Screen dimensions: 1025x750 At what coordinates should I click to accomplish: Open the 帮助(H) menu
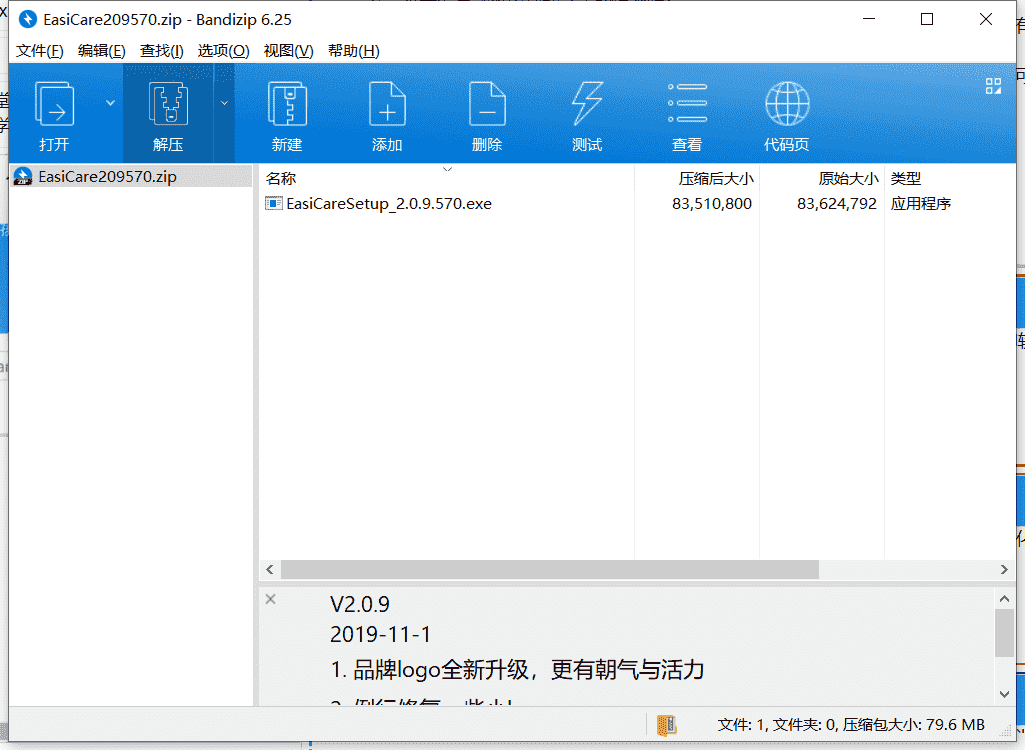(x=354, y=51)
